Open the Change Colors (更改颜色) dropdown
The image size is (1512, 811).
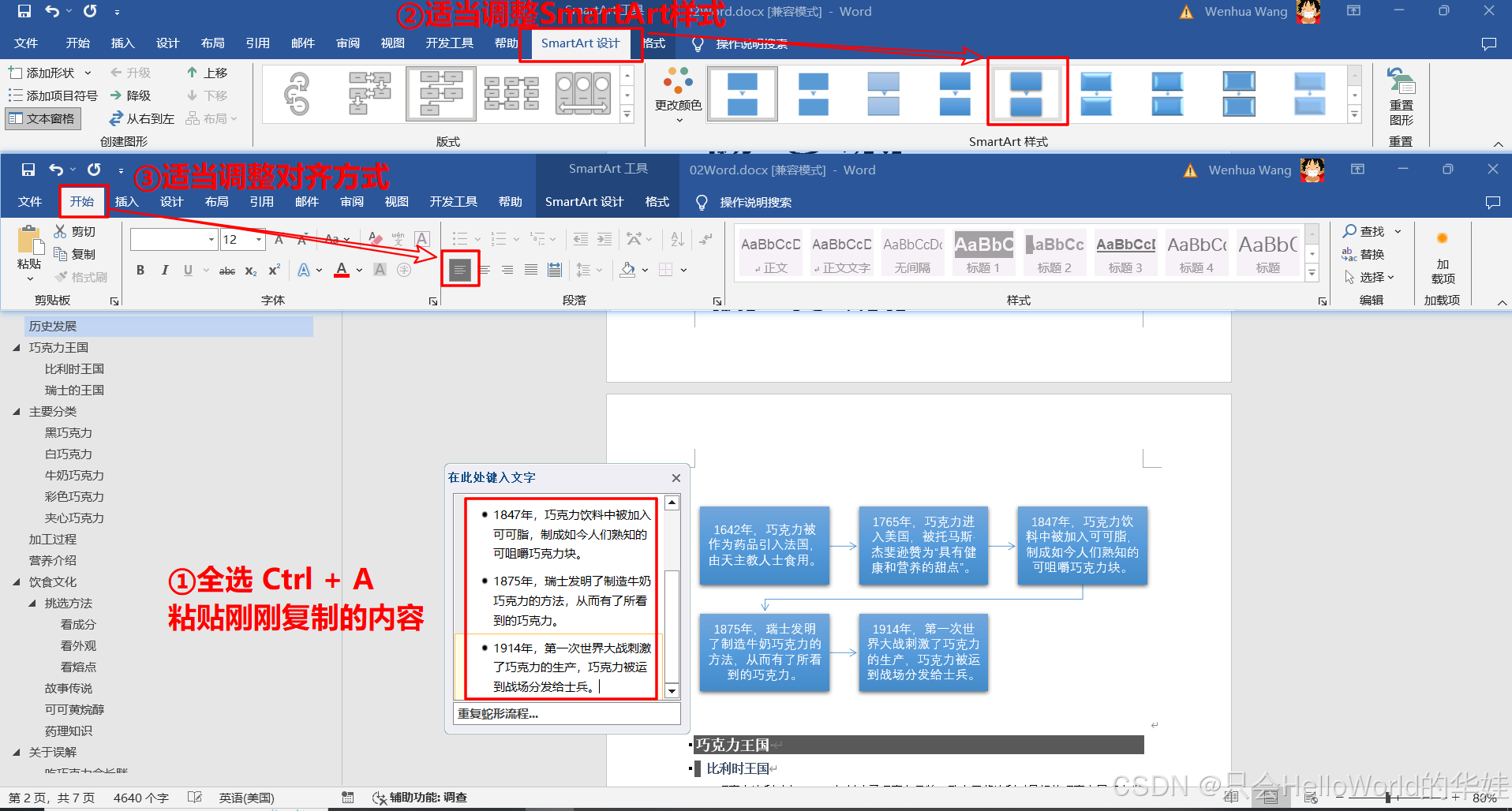678,95
